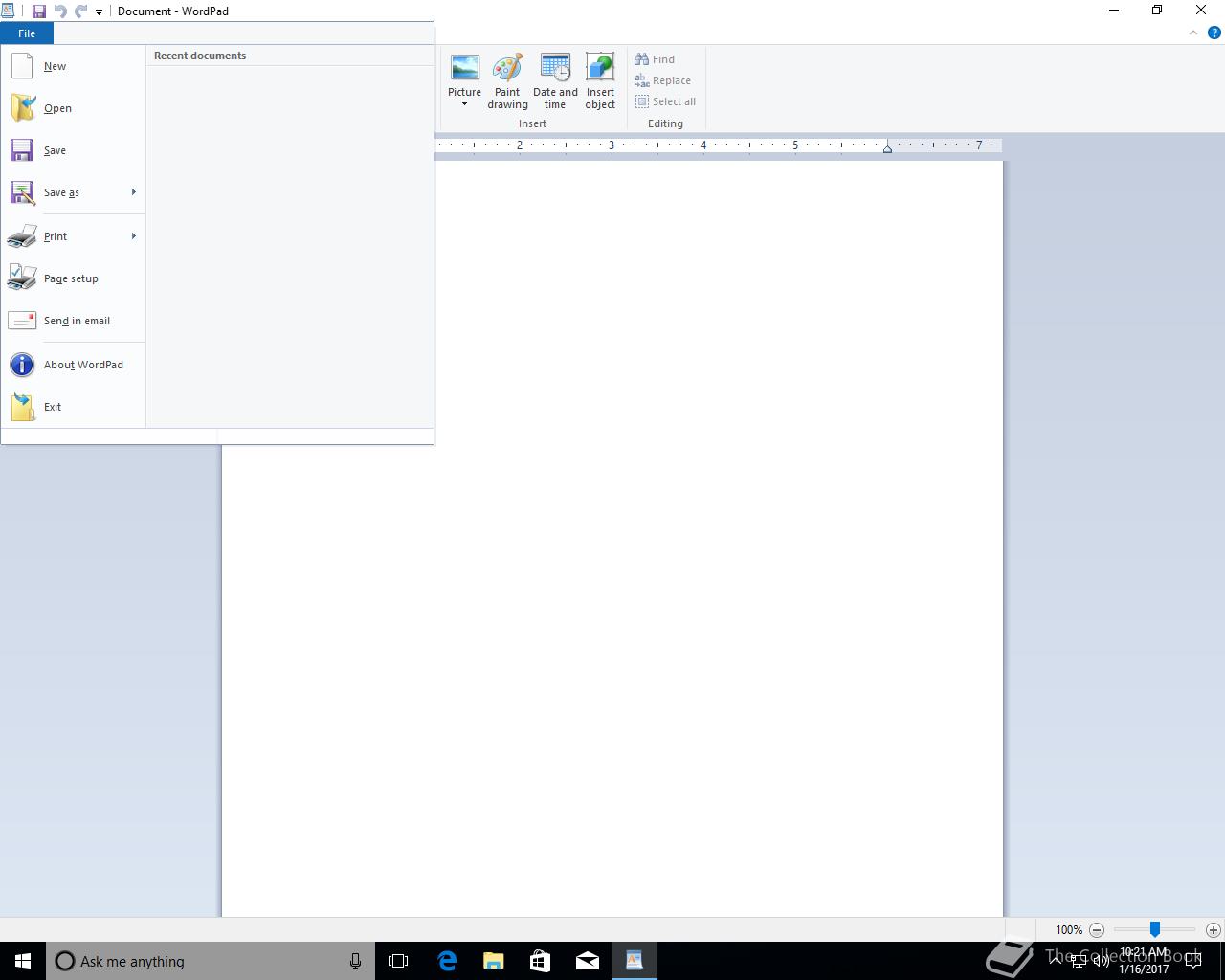Click the zoom slider handle
This screenshot has width=1225, height=980.
tap(1155, 929)
